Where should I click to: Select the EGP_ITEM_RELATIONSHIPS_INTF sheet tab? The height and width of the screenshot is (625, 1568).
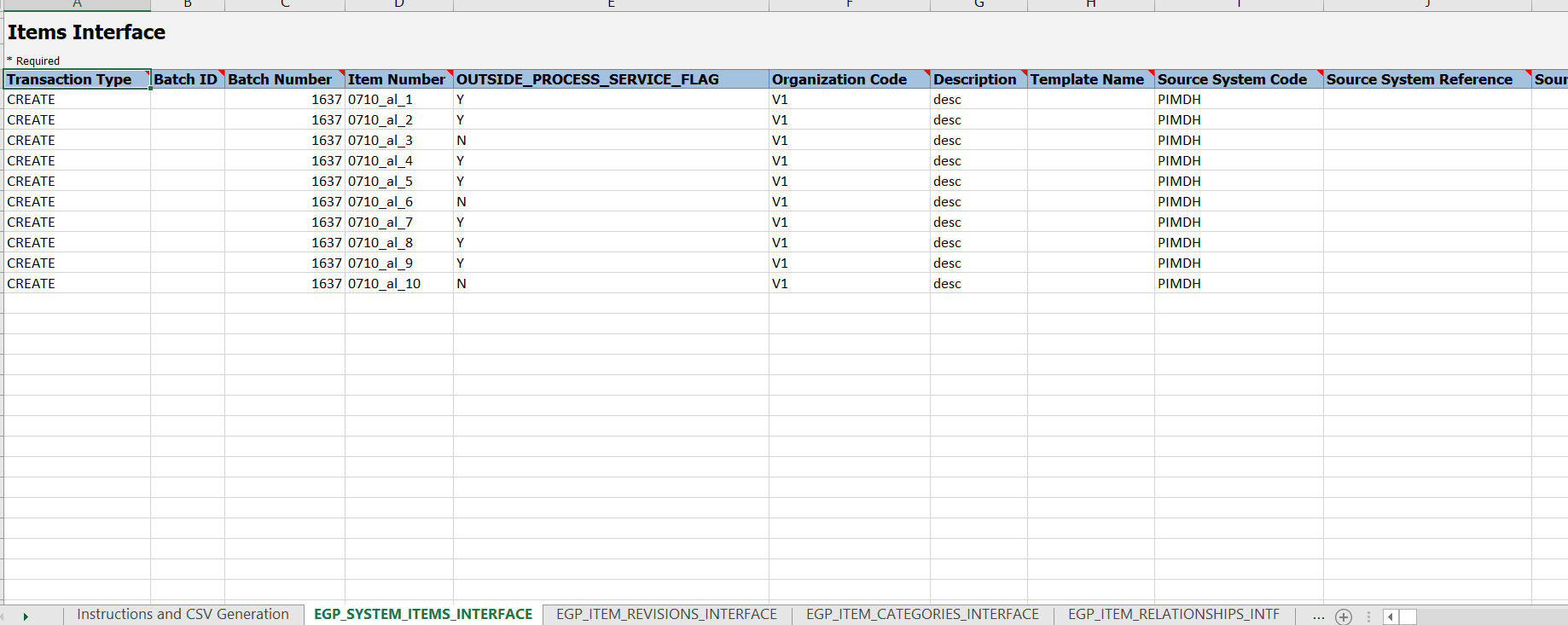[x=1173, y=615]
